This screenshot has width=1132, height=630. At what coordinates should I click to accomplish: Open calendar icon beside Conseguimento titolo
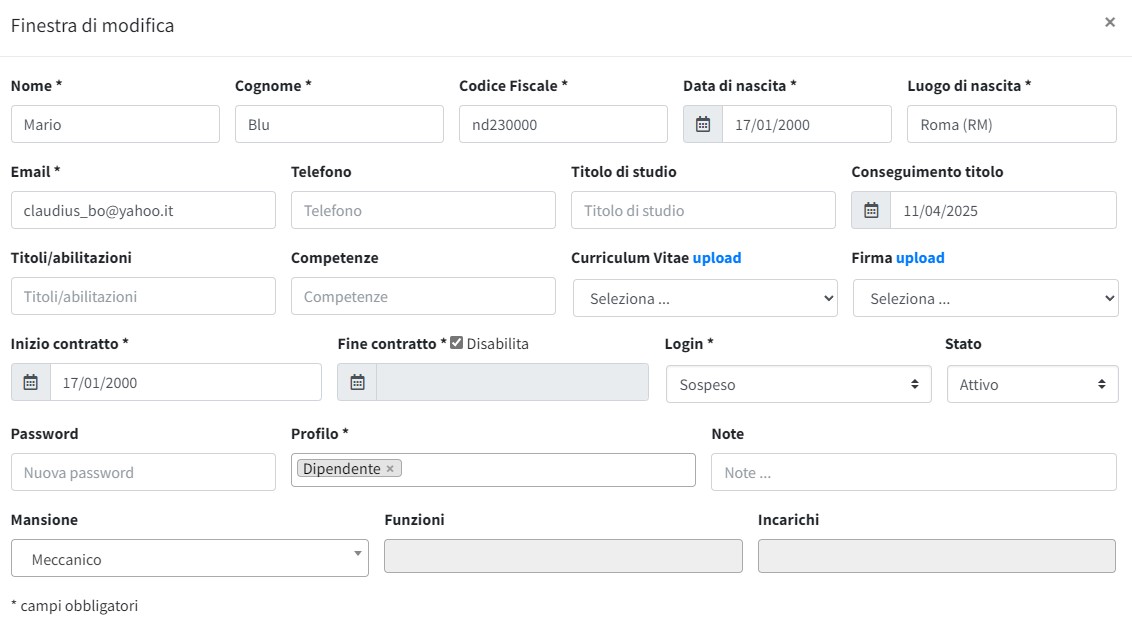pyautogui.click(x=871, y=211)
